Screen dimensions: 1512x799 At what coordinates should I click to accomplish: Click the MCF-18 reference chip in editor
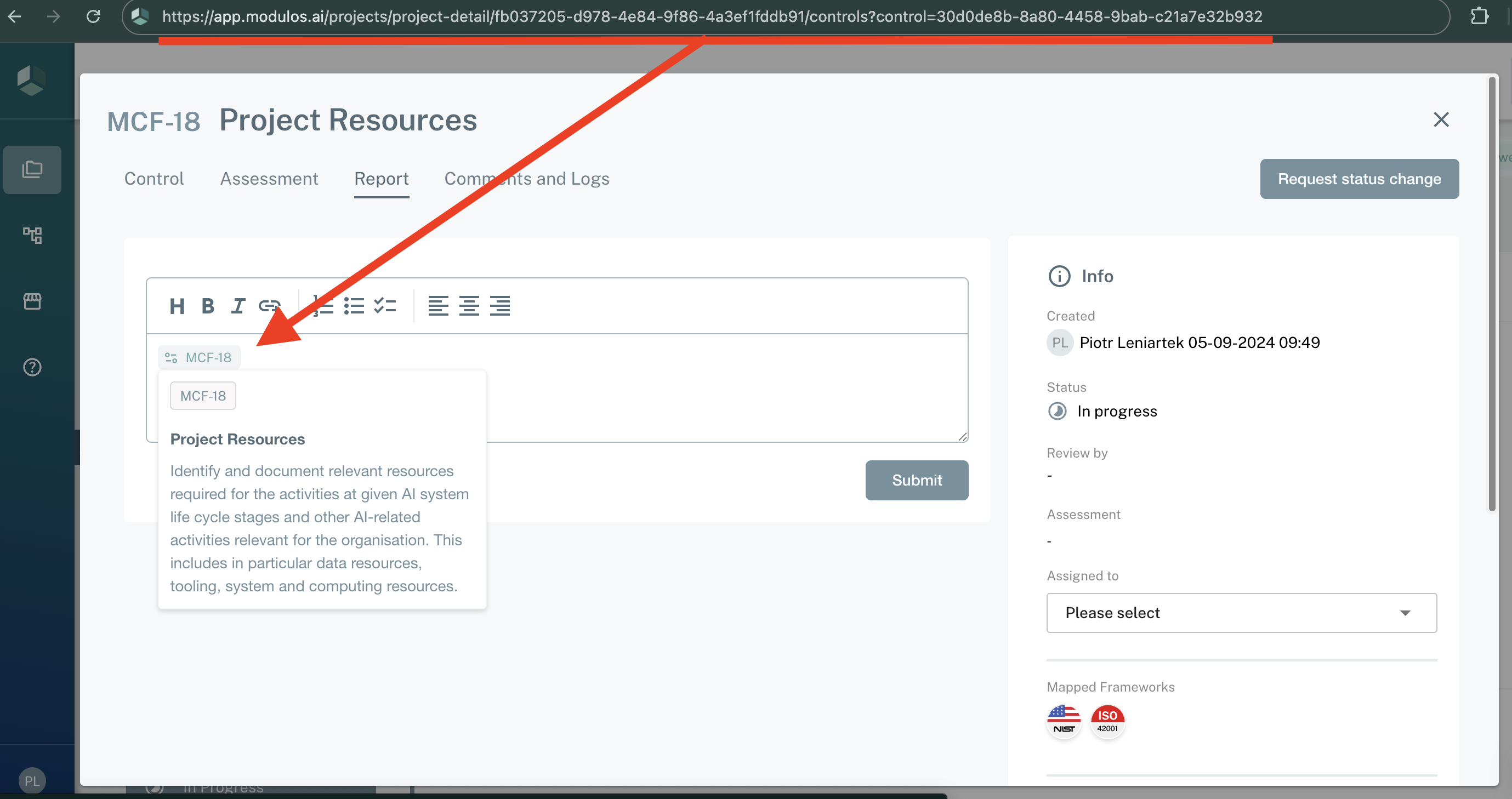[199, 357]
